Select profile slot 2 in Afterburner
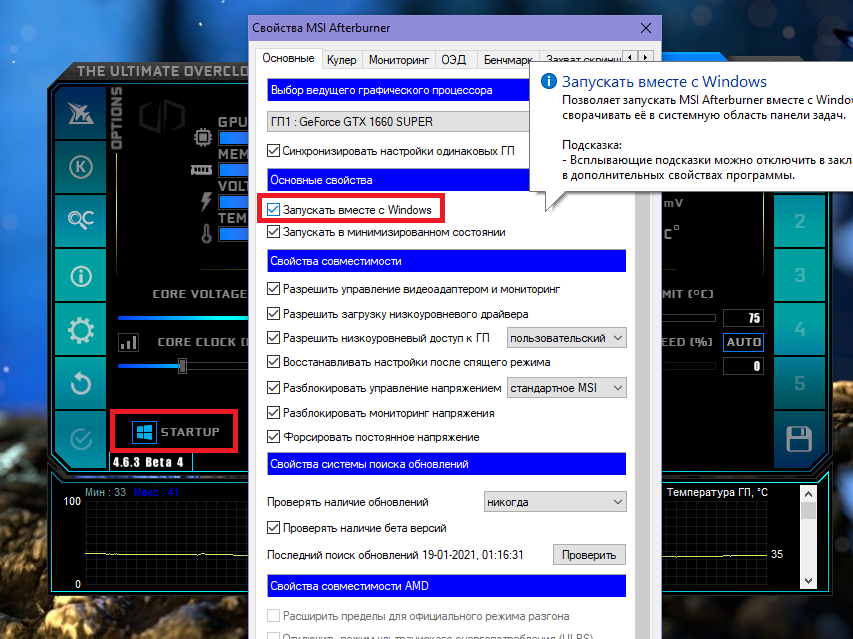The width and height of the screenshot is (853, 639). (799, 221)
